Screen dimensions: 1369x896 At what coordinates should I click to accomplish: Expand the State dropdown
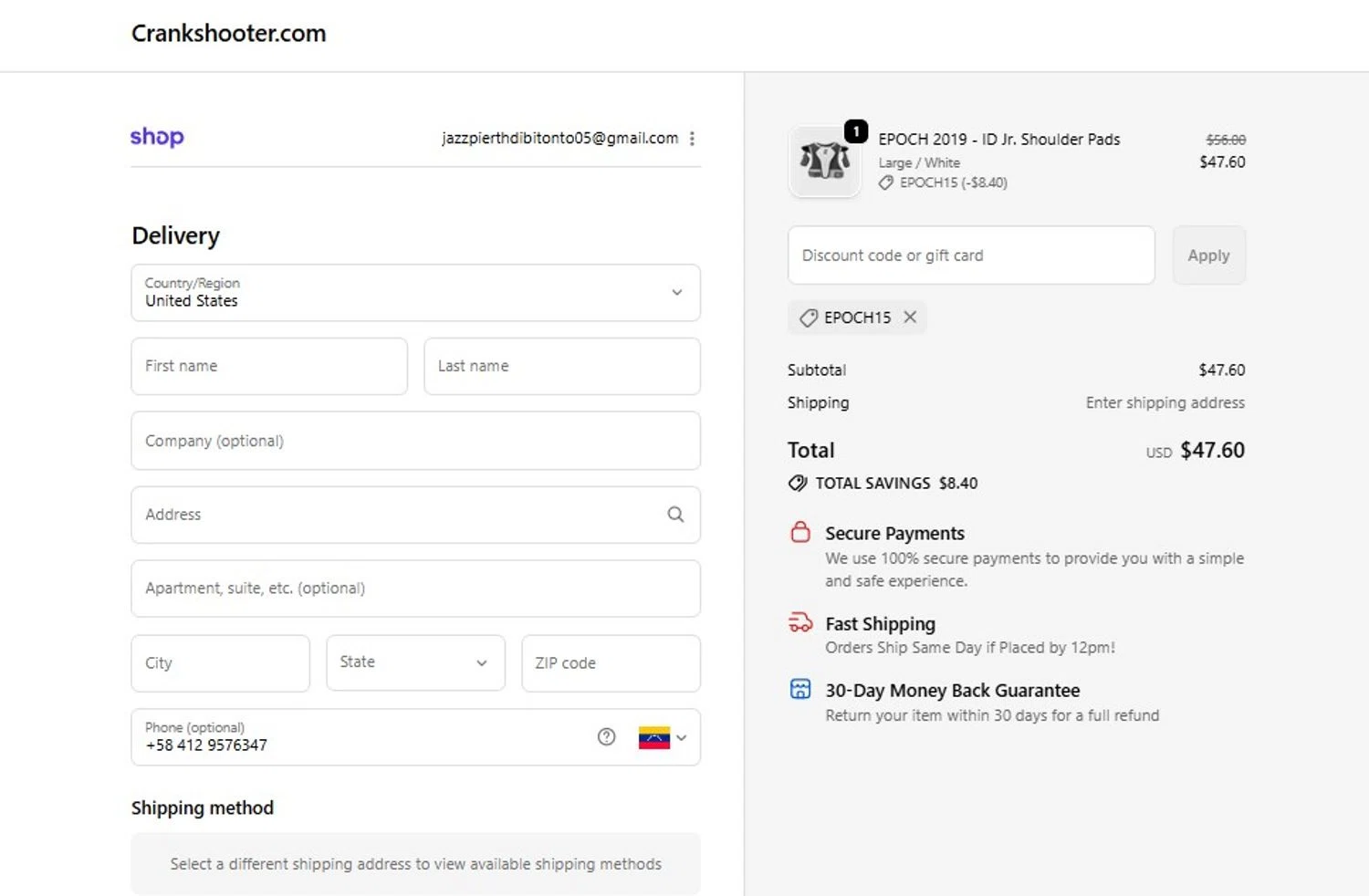[x=415, y=663]
